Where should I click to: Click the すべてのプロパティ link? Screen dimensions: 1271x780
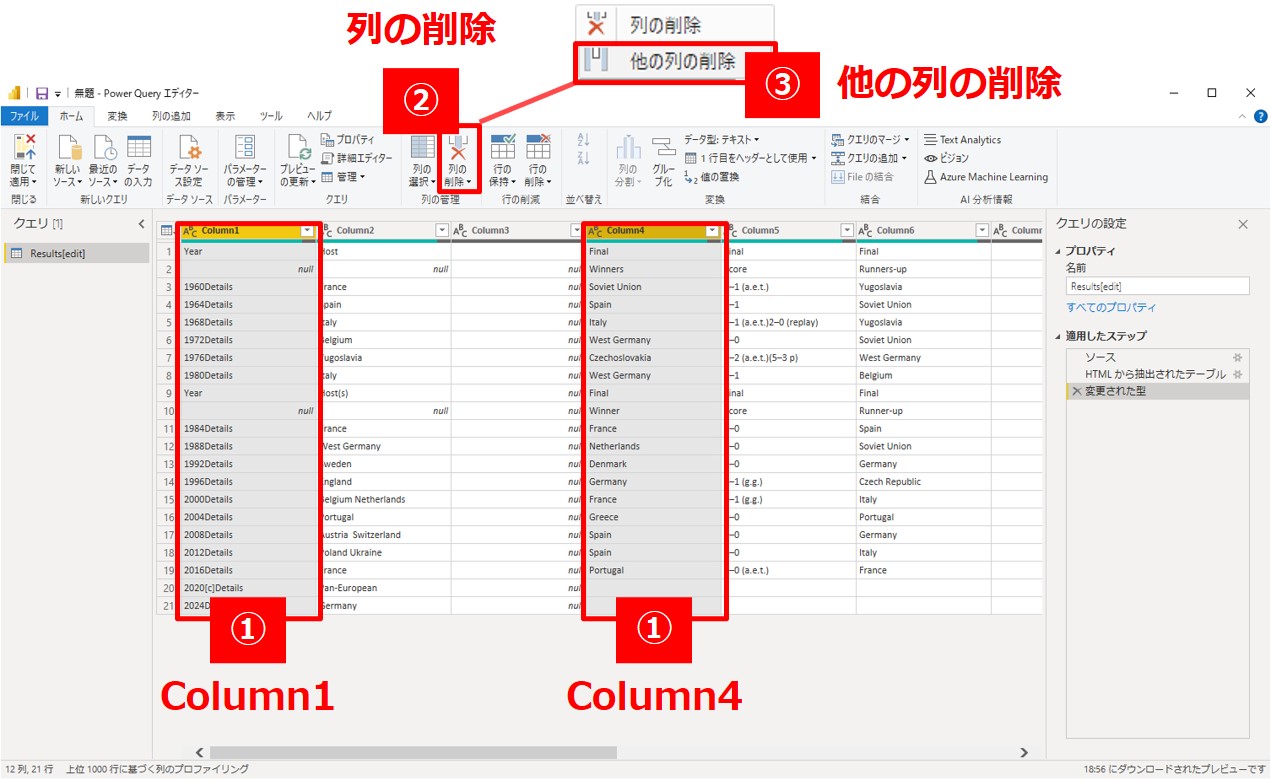point(1111,307)
